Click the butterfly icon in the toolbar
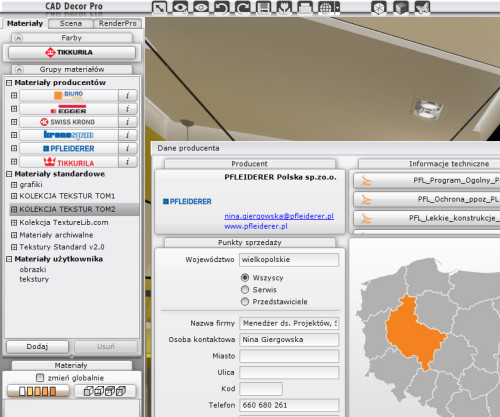500x417 pixels. point(422,7)
